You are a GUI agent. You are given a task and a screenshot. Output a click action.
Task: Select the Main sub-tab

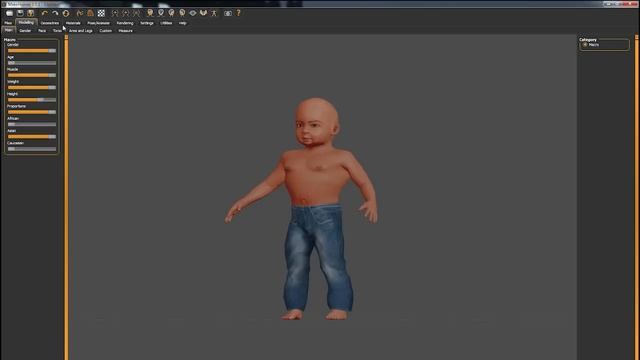[8, 30]
